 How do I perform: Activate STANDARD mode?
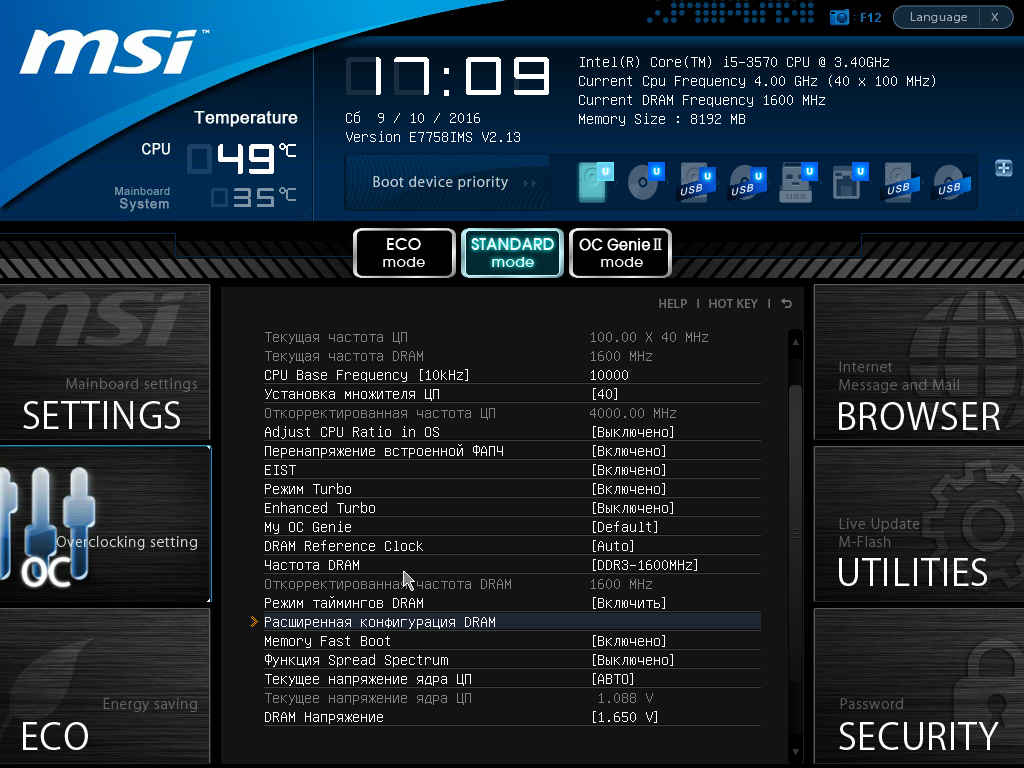click(x=512, y=253)
